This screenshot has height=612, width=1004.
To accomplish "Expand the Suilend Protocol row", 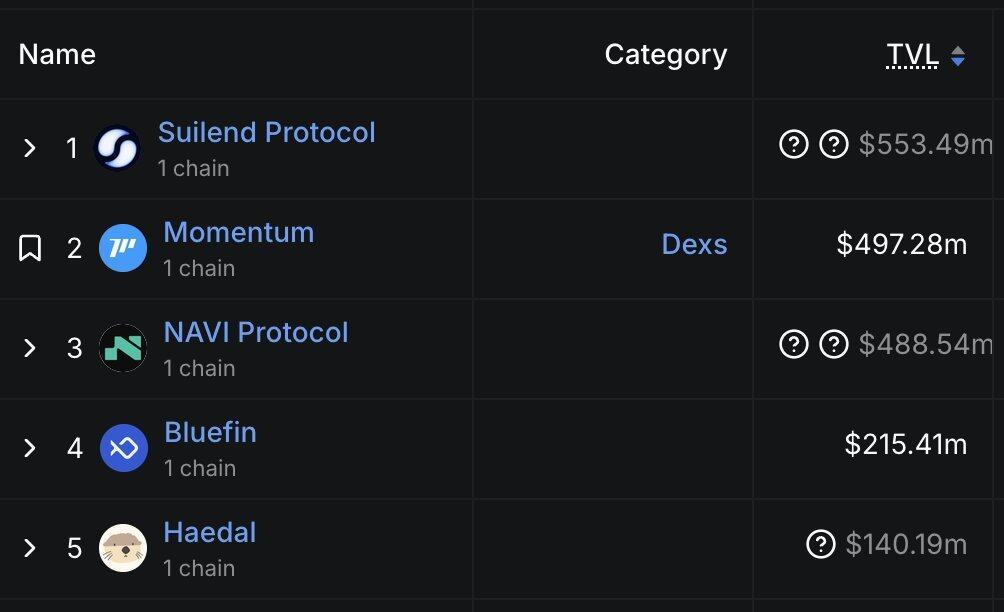I will click(x=30, y=148).
